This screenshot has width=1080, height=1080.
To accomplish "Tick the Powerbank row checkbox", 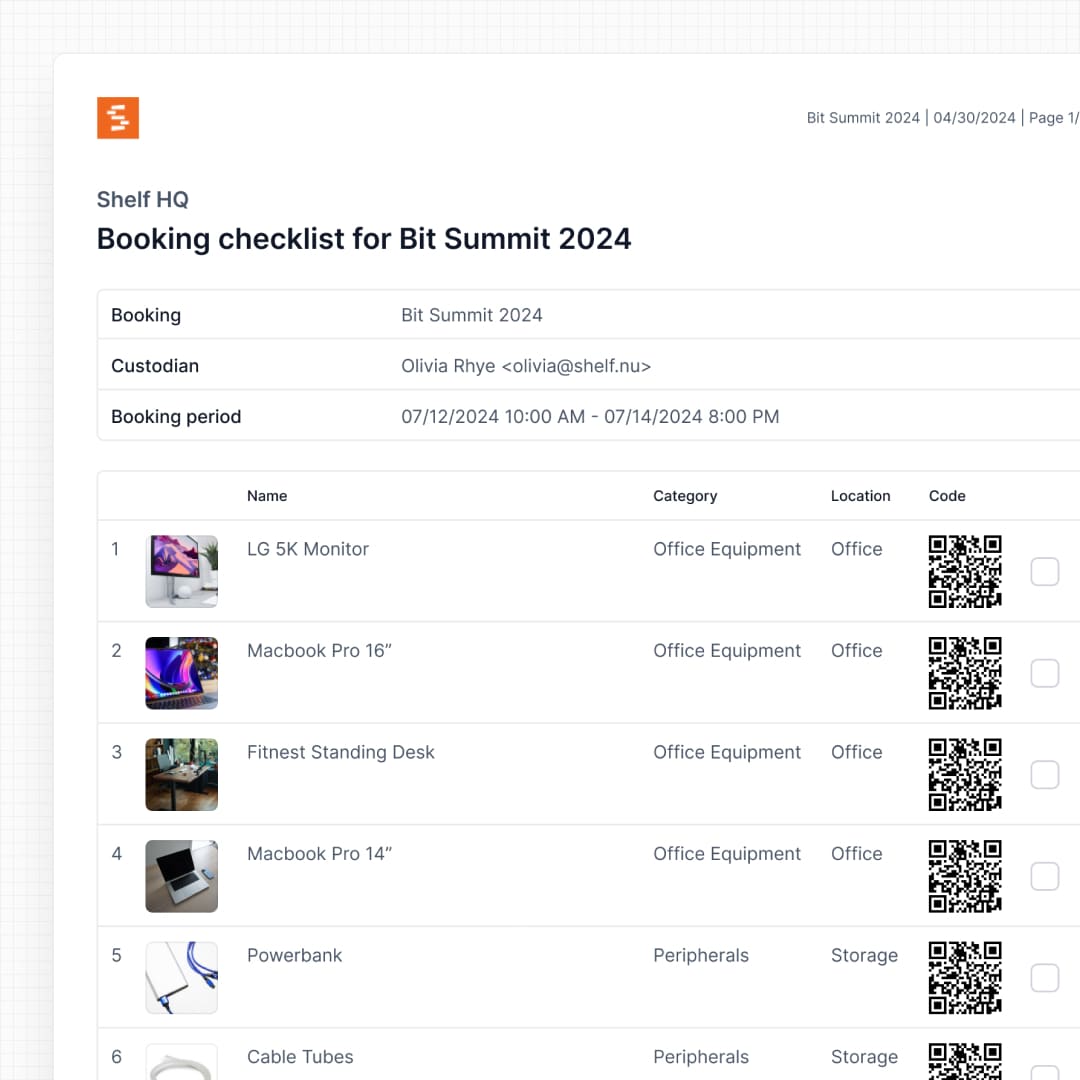I will click(x=1044, y=978).
